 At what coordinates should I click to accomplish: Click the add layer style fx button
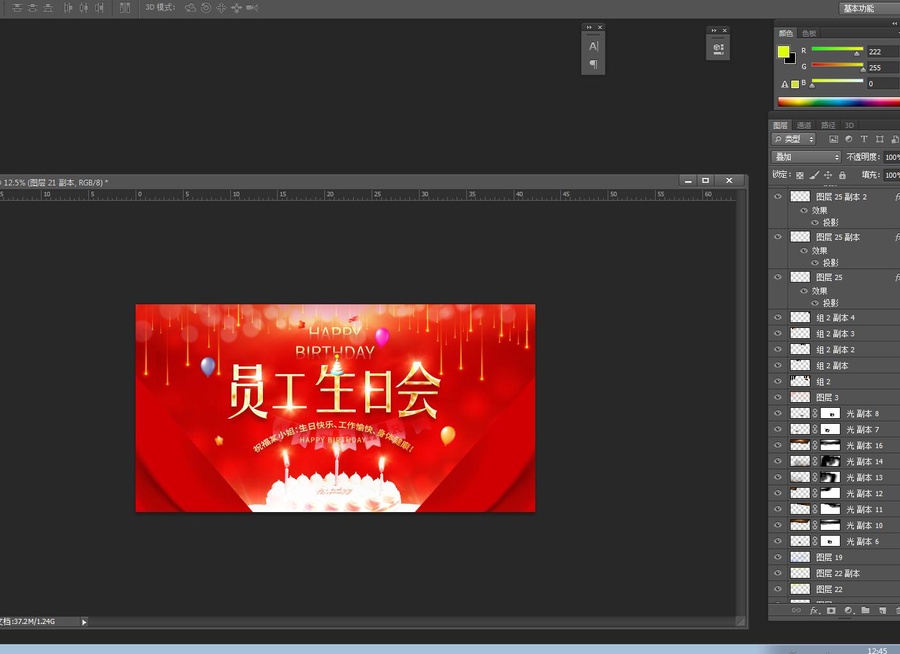click(814, 610)
